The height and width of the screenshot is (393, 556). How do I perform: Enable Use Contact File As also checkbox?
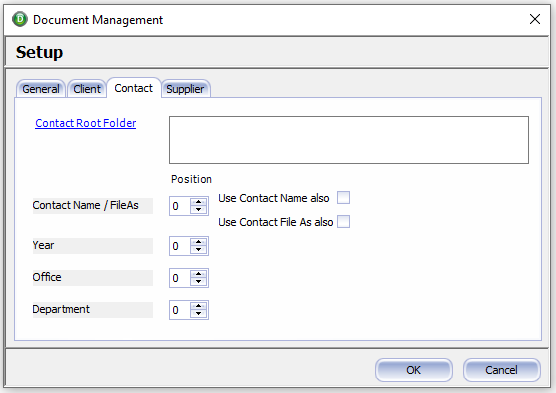pos(343,221)
